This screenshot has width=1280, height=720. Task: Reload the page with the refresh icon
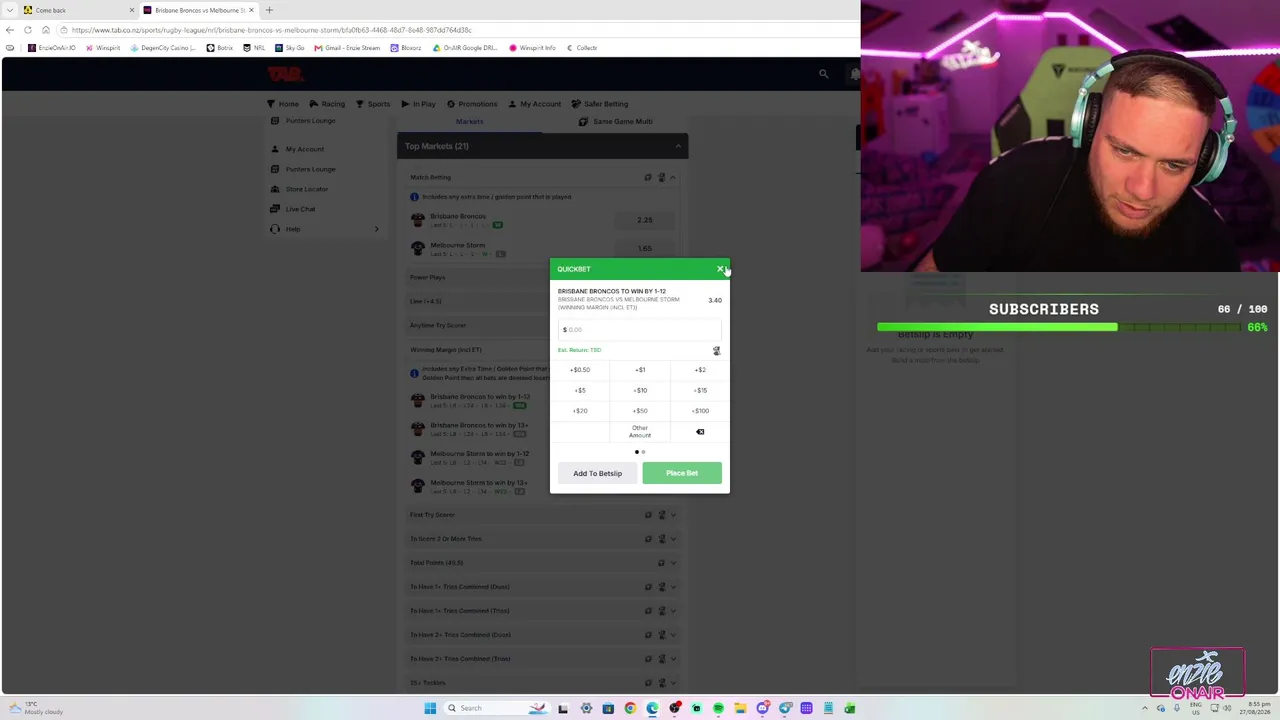(28, 30)
